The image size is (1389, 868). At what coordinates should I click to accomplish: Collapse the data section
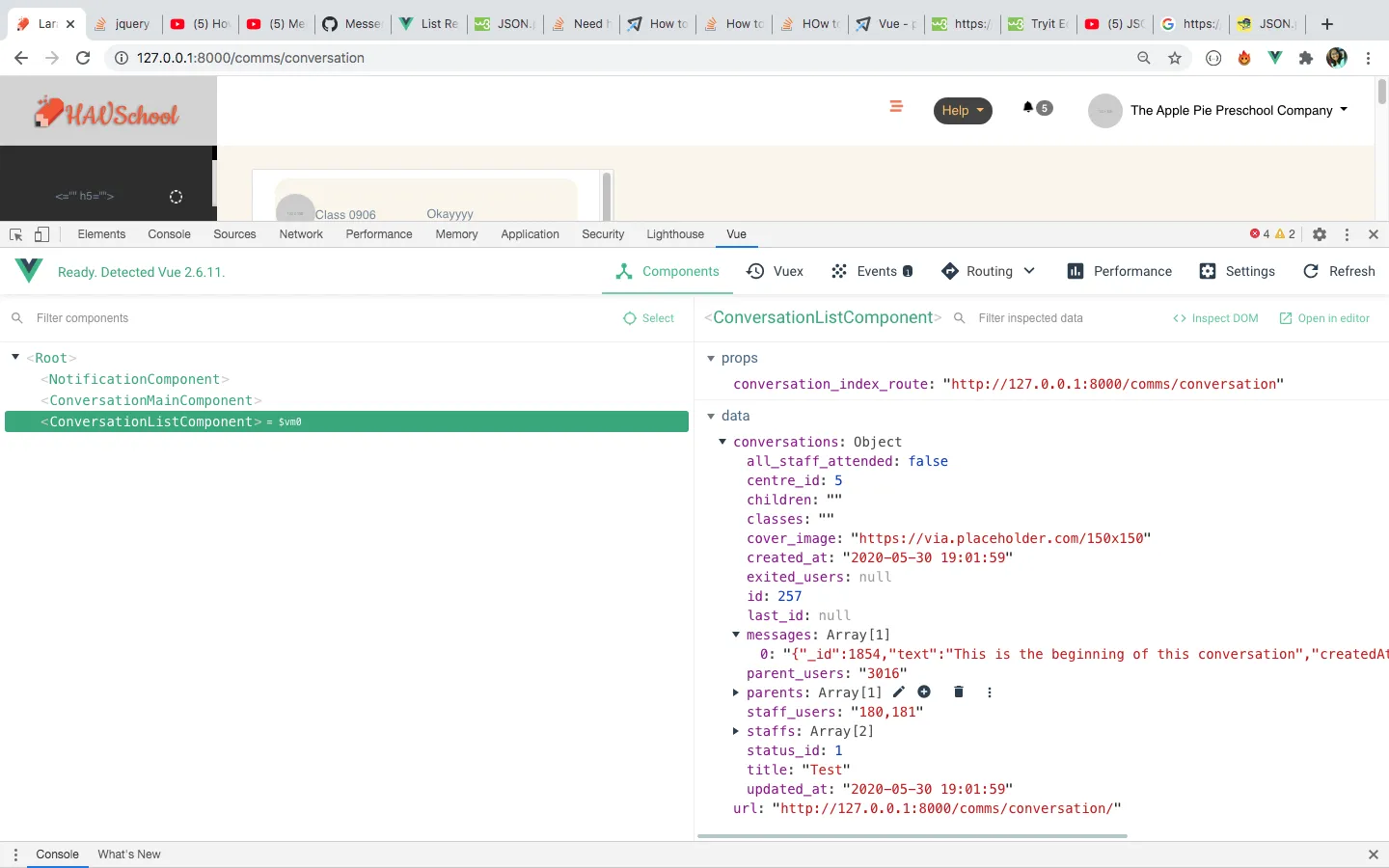click(x=711, y=416)
